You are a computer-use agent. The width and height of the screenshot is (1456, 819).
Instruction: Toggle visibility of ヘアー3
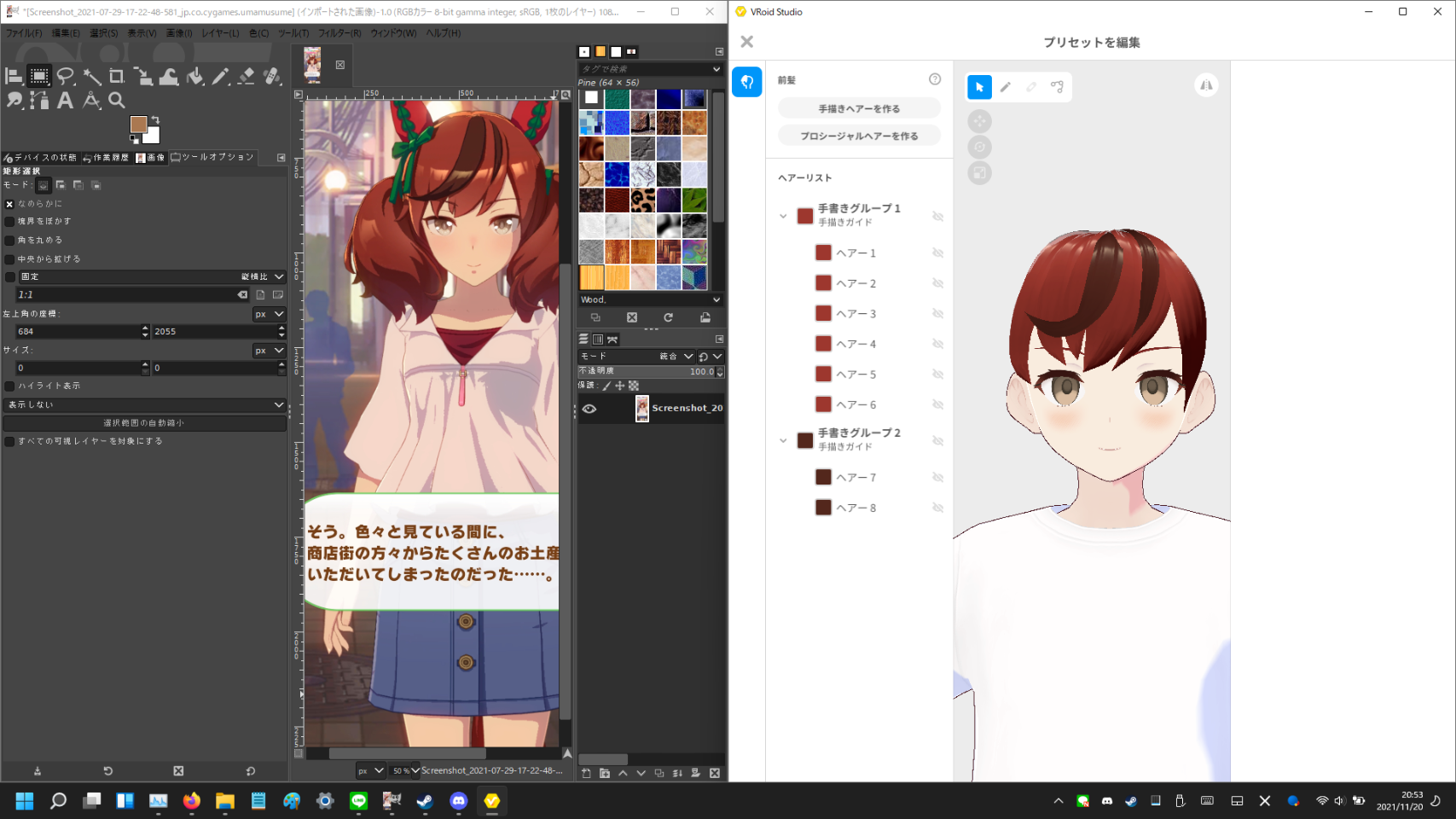click(937, 314)
